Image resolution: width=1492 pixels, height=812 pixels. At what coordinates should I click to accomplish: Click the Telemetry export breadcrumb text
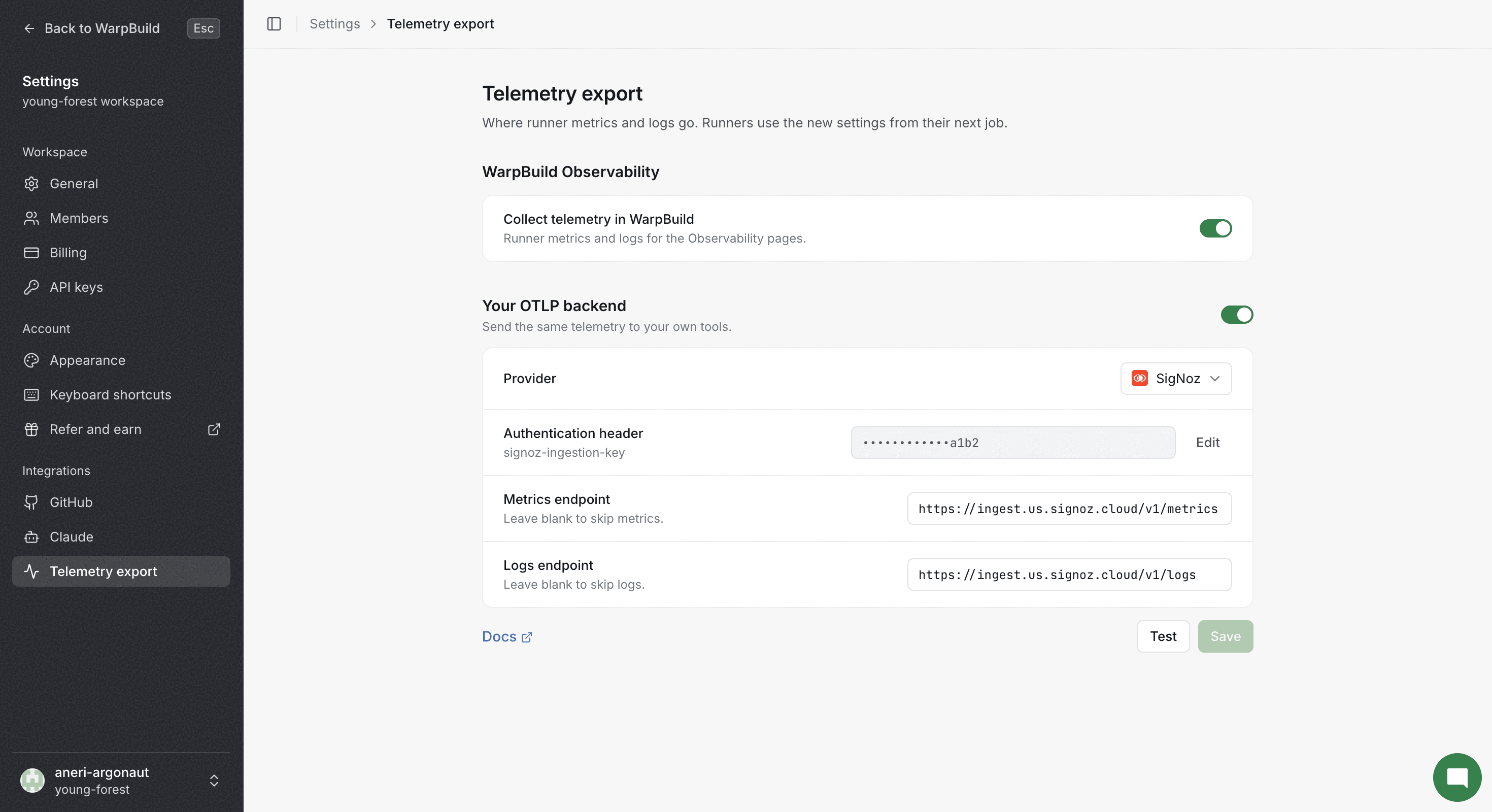[440, 24]
